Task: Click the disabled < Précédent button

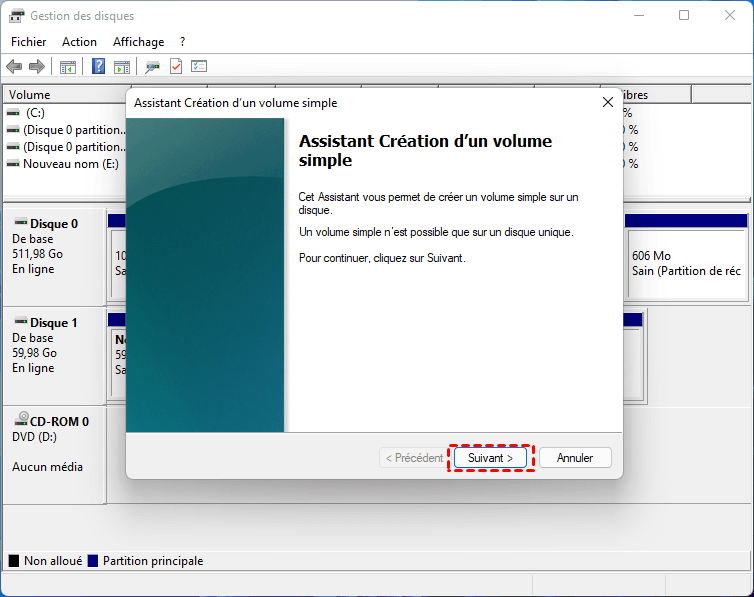Action: 414,458
